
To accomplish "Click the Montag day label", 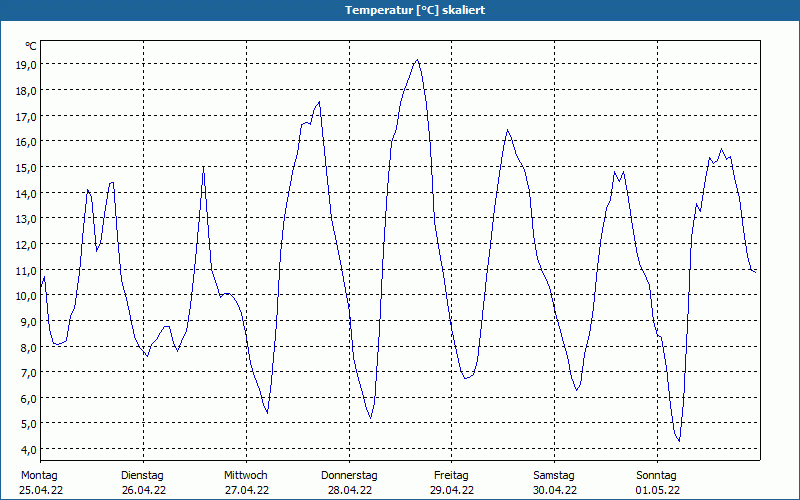I will coord(39,476).
